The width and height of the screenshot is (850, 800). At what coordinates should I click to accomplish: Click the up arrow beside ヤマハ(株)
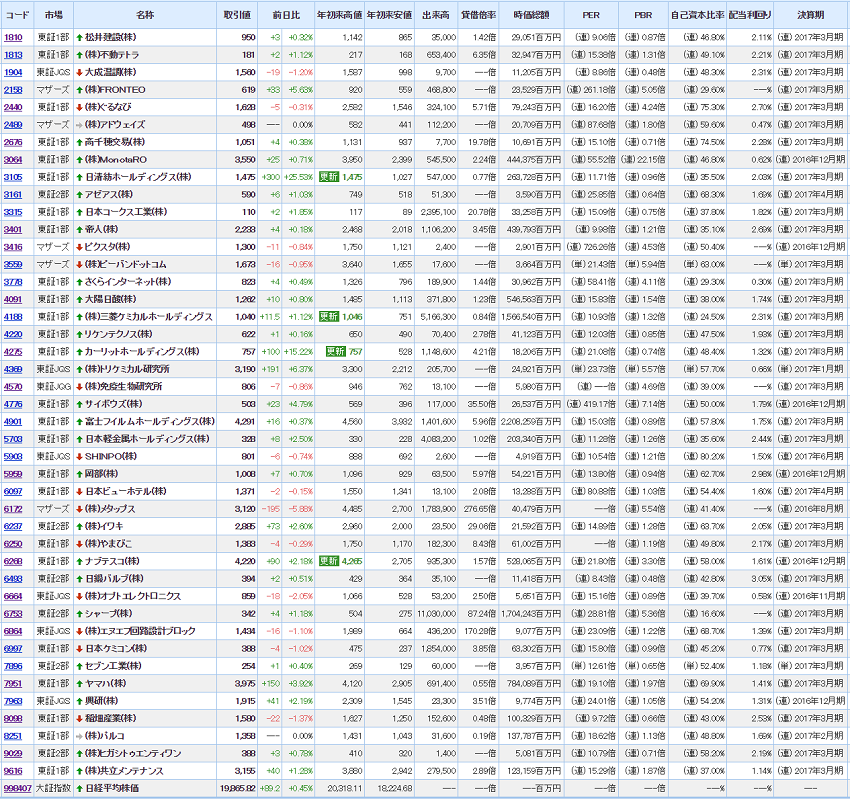79,683
